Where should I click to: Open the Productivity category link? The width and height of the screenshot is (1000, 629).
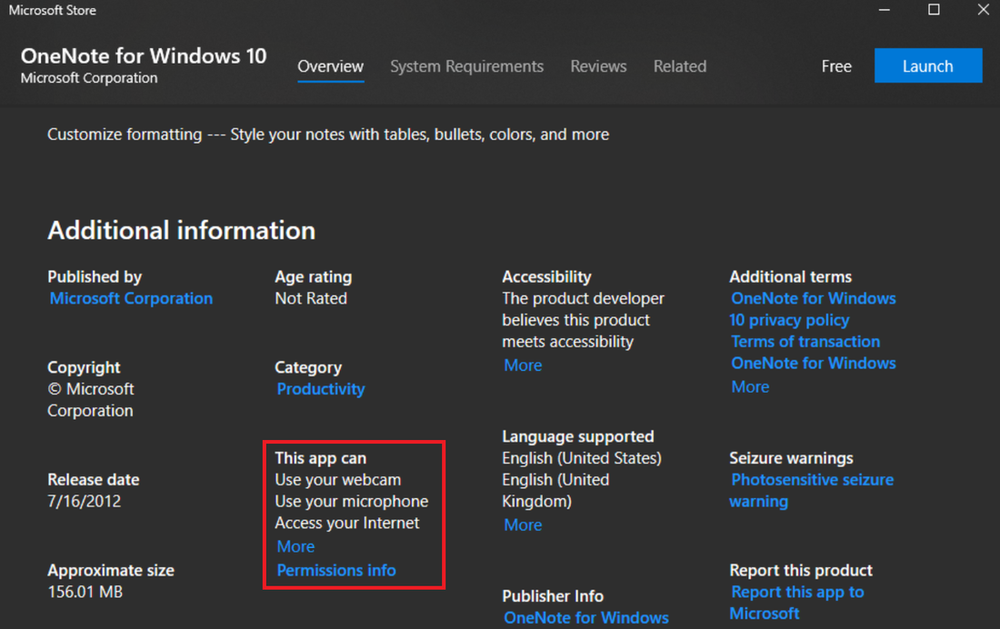(321, 389)
